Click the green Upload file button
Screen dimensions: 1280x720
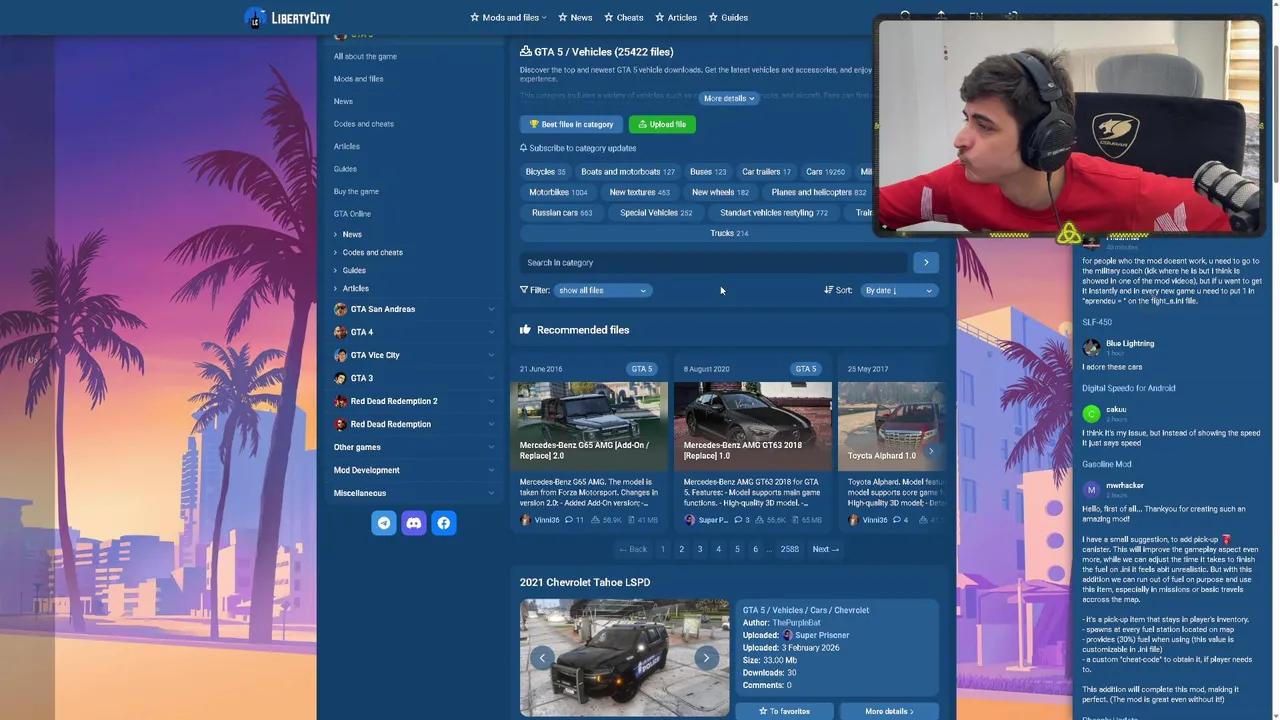pyautogui.click(x=662, y=124)
